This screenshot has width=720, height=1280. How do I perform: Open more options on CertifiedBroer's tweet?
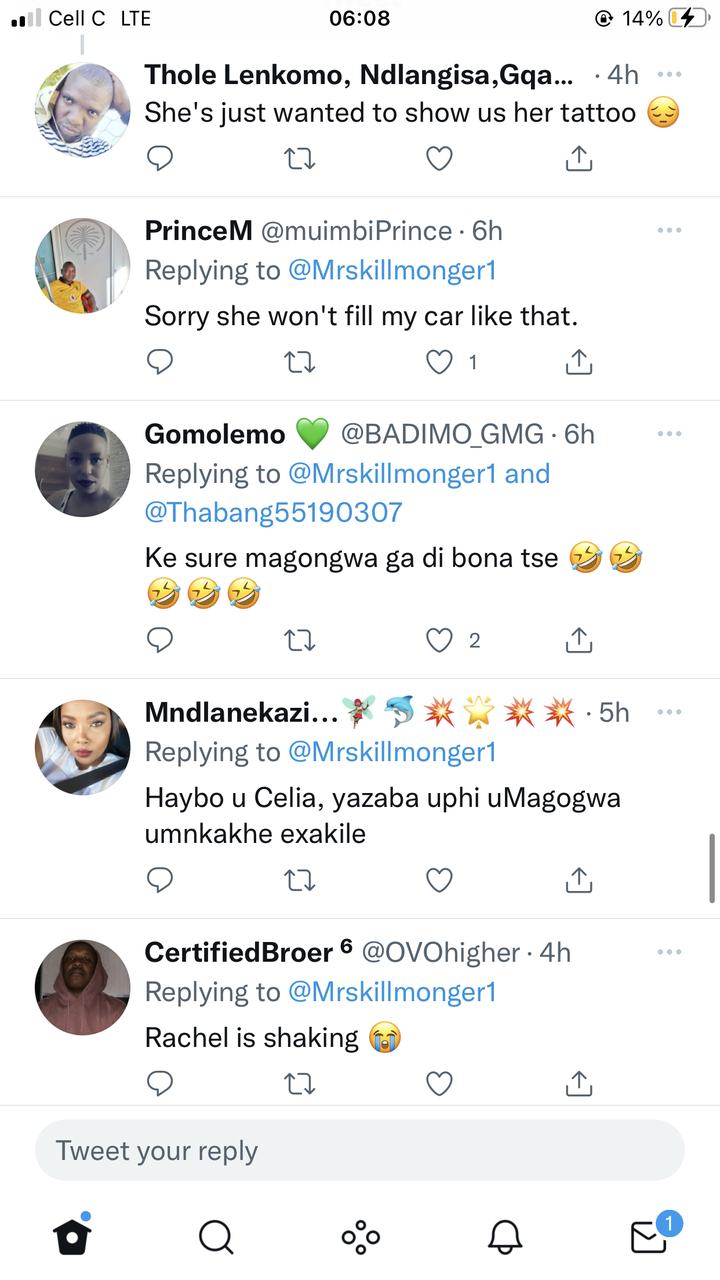(669, 952)
